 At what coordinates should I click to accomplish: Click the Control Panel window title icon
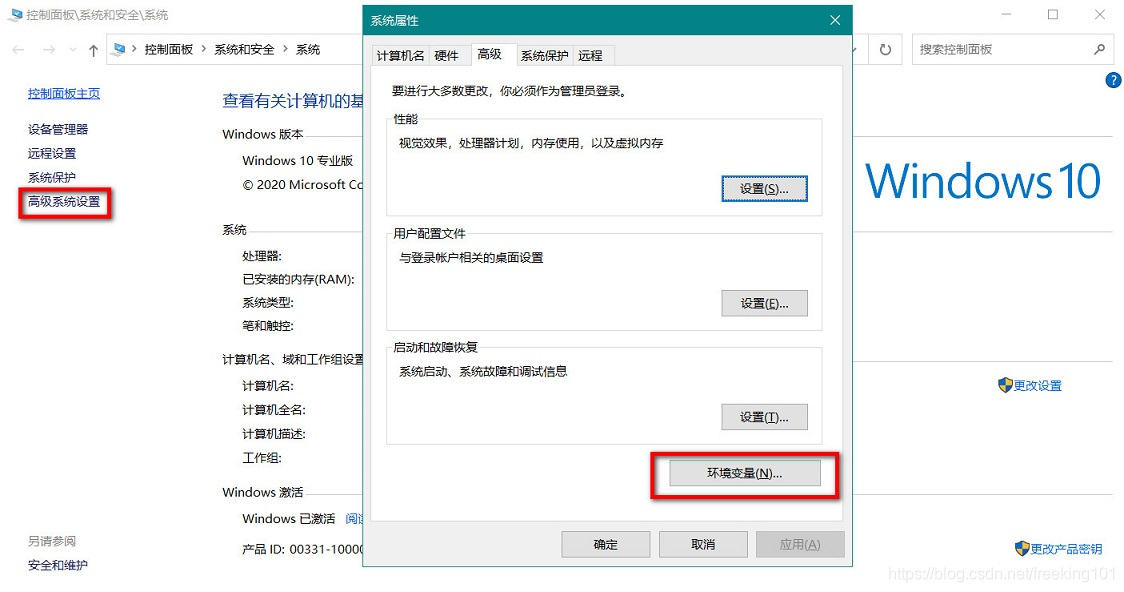click(x=16, y=14)
